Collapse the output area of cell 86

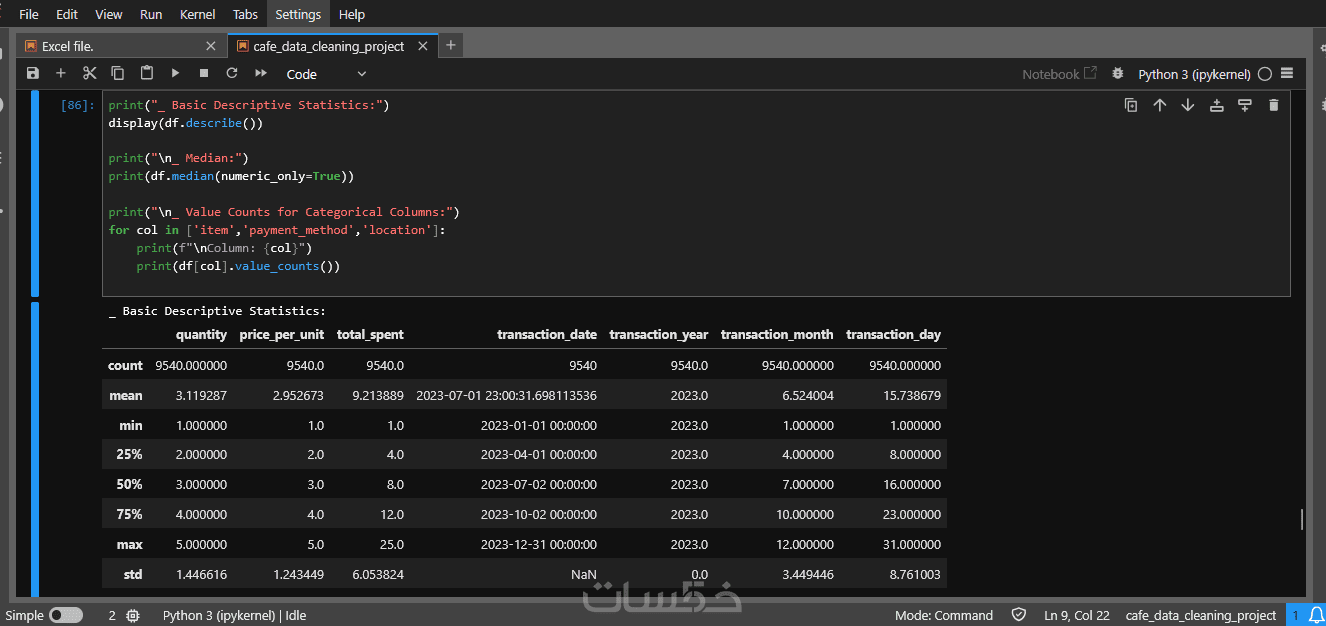point(35,448)
